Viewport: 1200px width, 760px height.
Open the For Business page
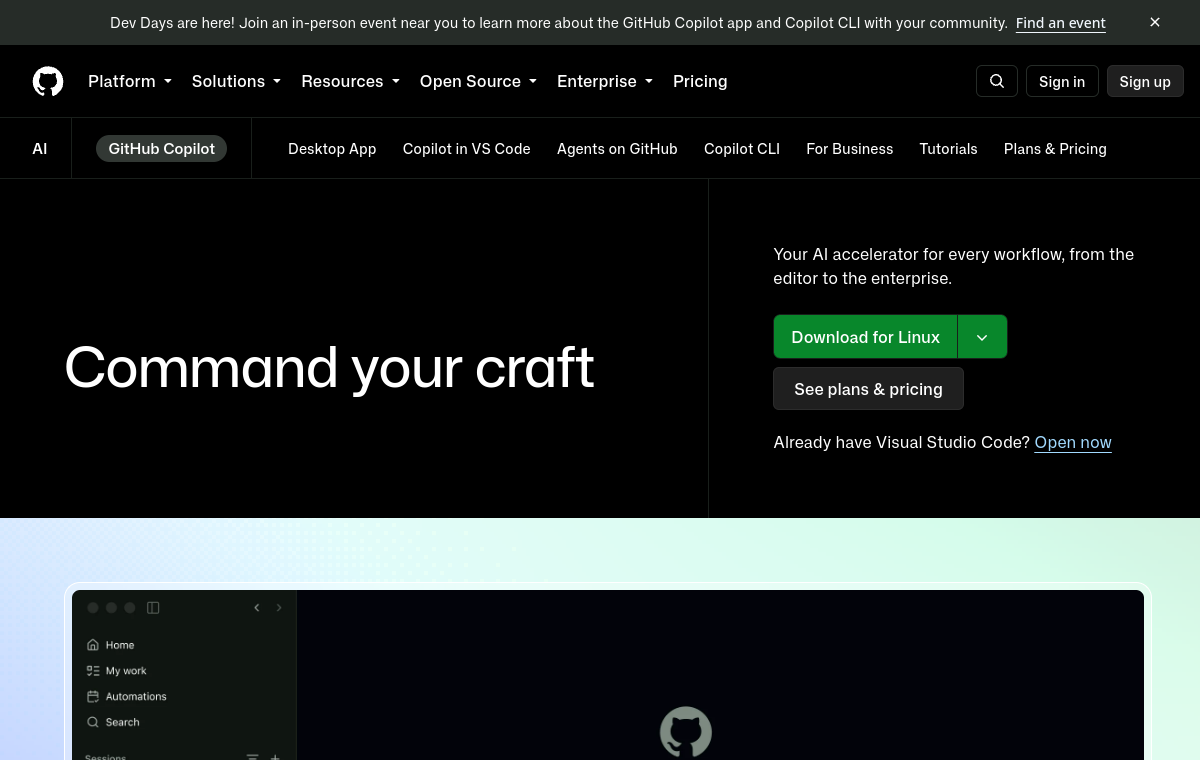pyautogui.click(x=849, y=148)
